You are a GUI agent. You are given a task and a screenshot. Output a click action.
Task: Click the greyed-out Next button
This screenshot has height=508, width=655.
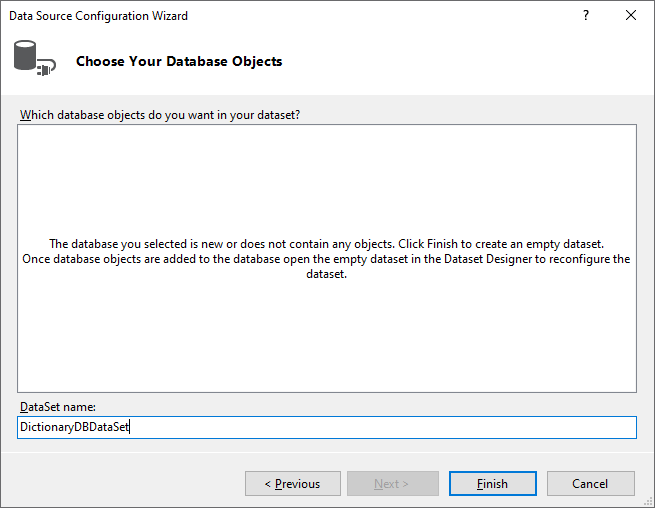[x=391, y=484]
